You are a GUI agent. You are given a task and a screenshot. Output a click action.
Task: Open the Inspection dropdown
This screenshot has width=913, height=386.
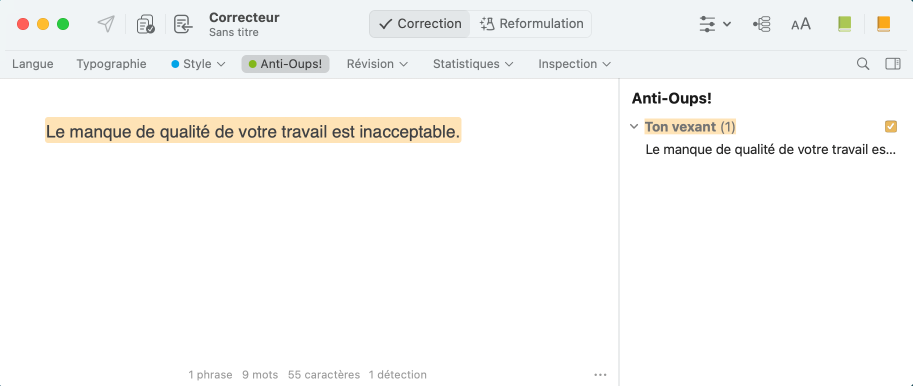click(574, 64)
